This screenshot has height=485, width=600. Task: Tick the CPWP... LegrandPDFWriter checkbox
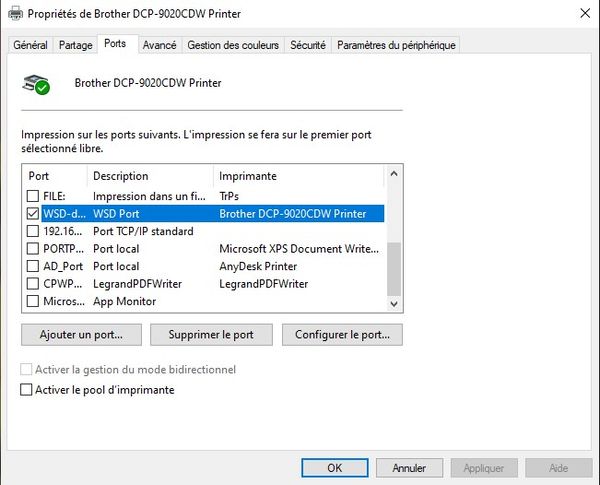pos(33,284)
